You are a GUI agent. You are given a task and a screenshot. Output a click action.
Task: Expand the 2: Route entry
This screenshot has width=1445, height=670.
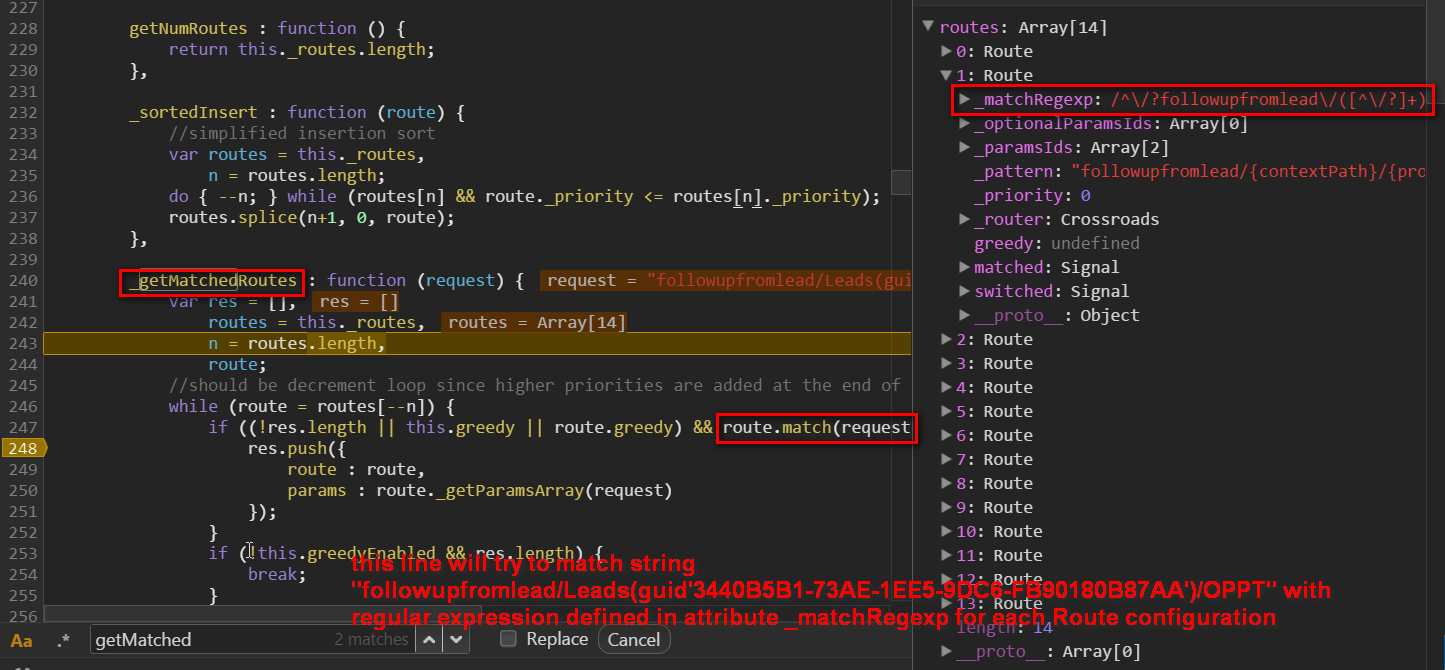pyautogui.click(x=947, y=340)
